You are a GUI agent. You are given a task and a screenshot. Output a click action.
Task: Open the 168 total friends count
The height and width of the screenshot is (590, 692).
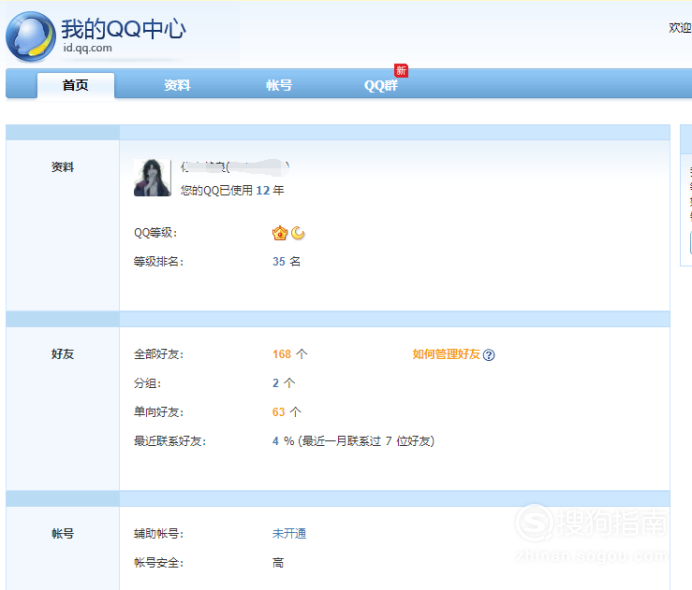point(282,354)
